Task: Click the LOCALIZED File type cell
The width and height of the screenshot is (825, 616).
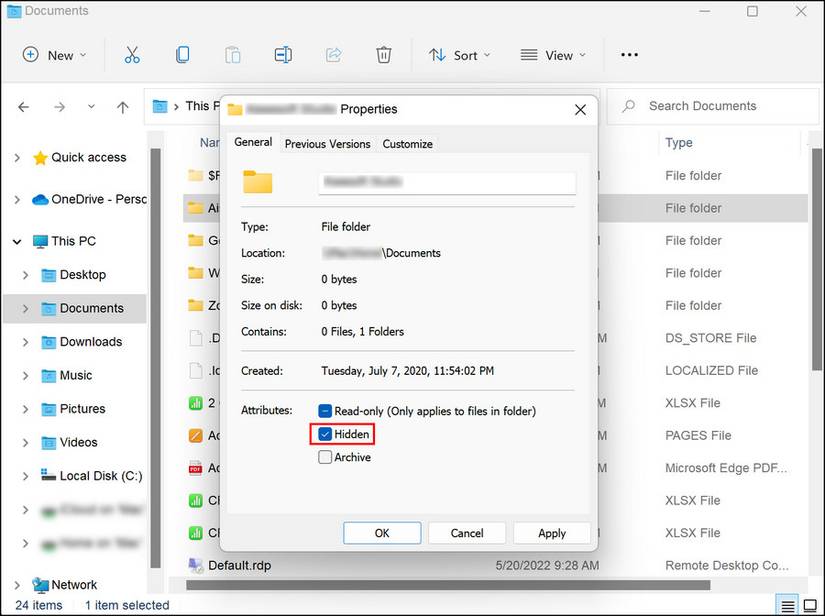Action: (x=711, y=370)
